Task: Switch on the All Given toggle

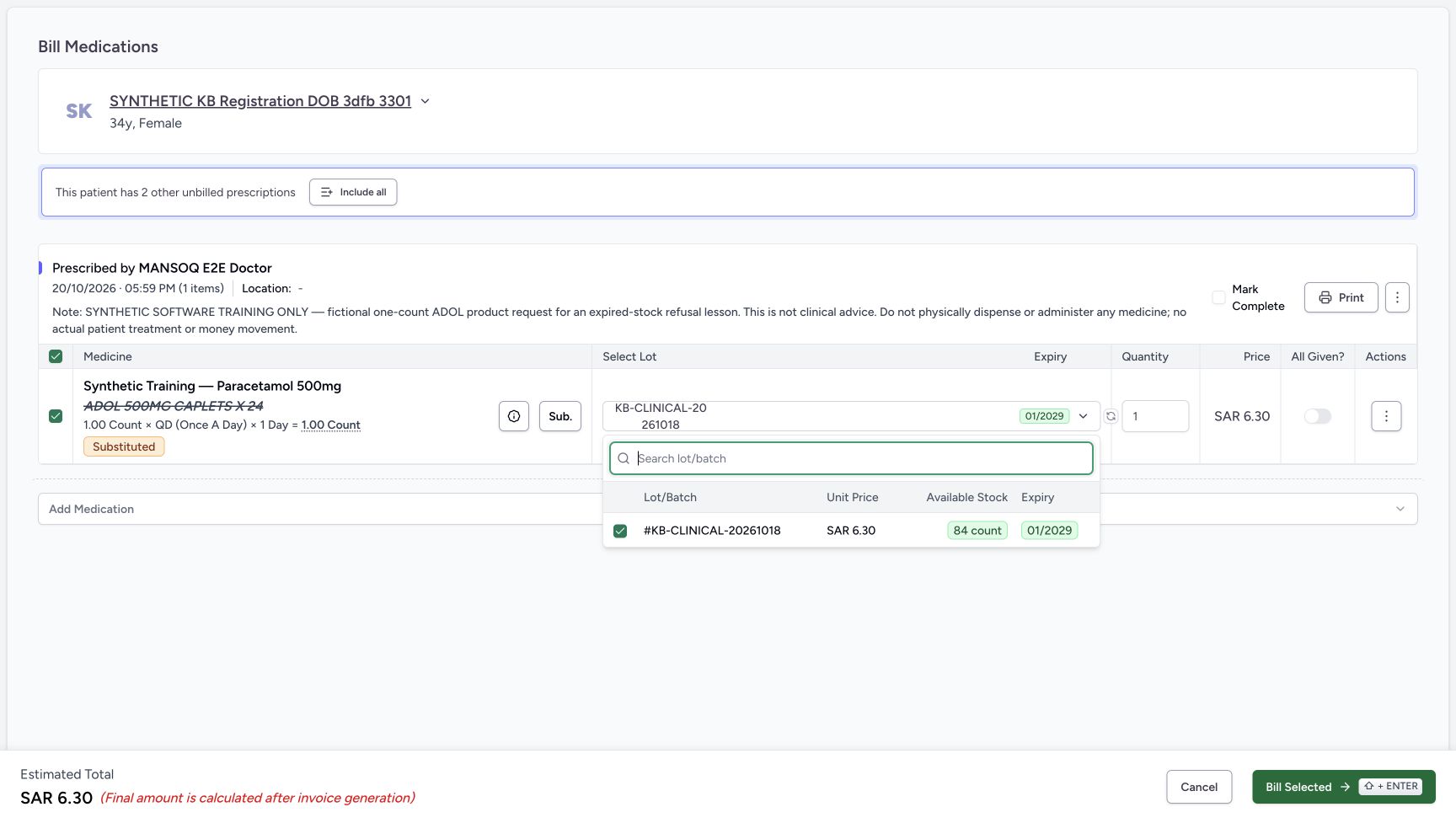Action: (1318, 416)
